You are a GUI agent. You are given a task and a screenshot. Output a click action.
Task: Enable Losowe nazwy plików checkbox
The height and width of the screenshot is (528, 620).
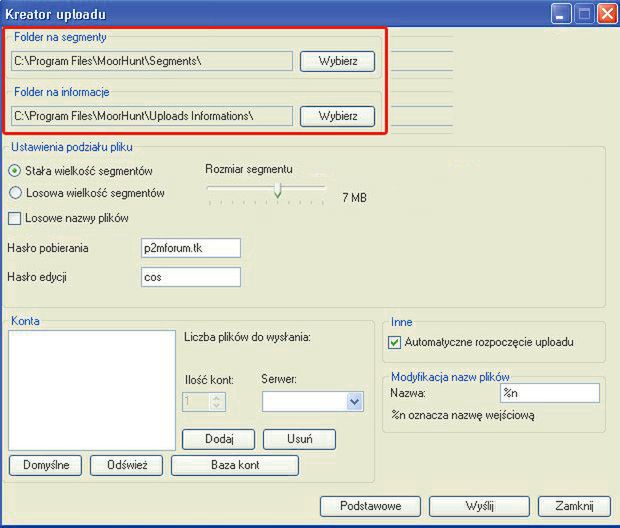[x=15, y=218]
